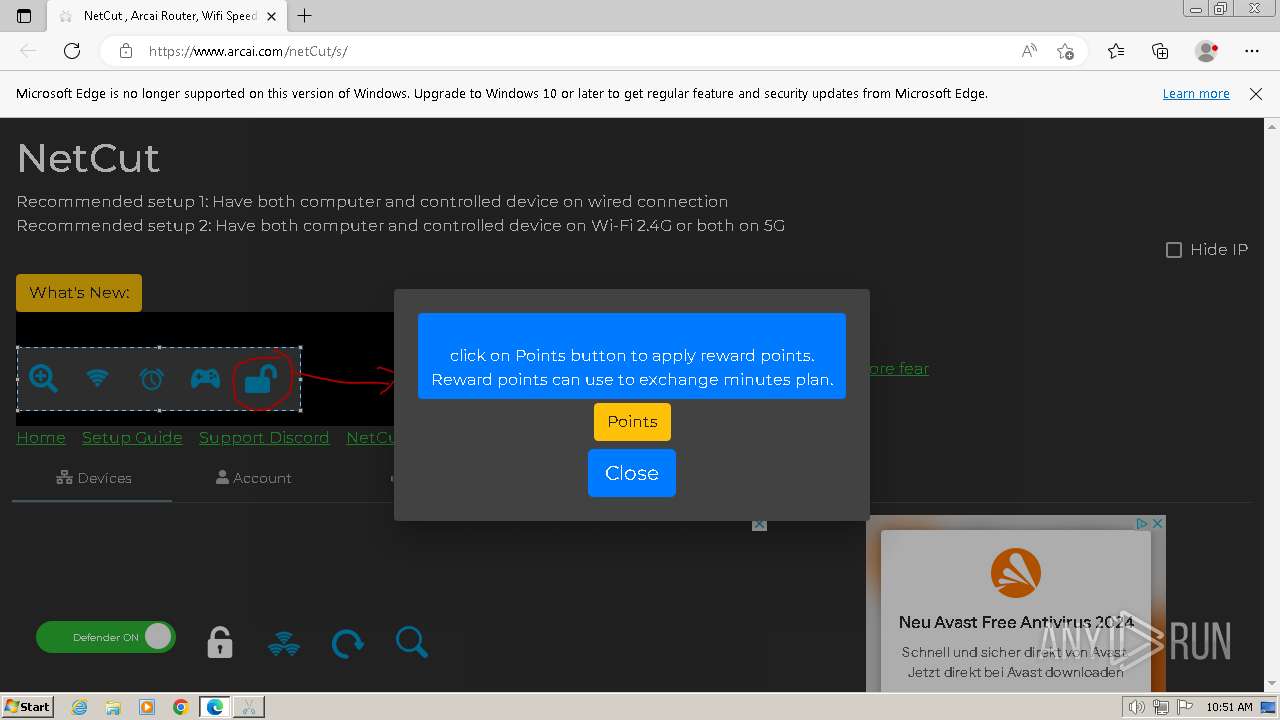Select Microsoft Edge taskbar button
The image size is (1280, 720).
[x=215, y=707]
